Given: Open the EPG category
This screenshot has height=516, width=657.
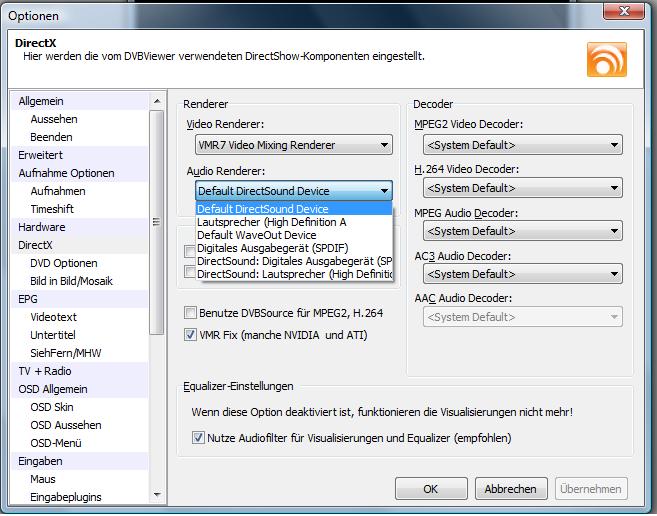Looking at the screenshot, I should coord(80,299).
